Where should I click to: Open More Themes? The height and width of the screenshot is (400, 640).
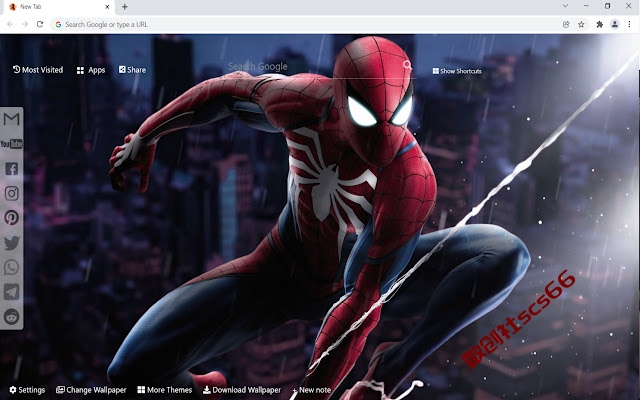[164, 390]
